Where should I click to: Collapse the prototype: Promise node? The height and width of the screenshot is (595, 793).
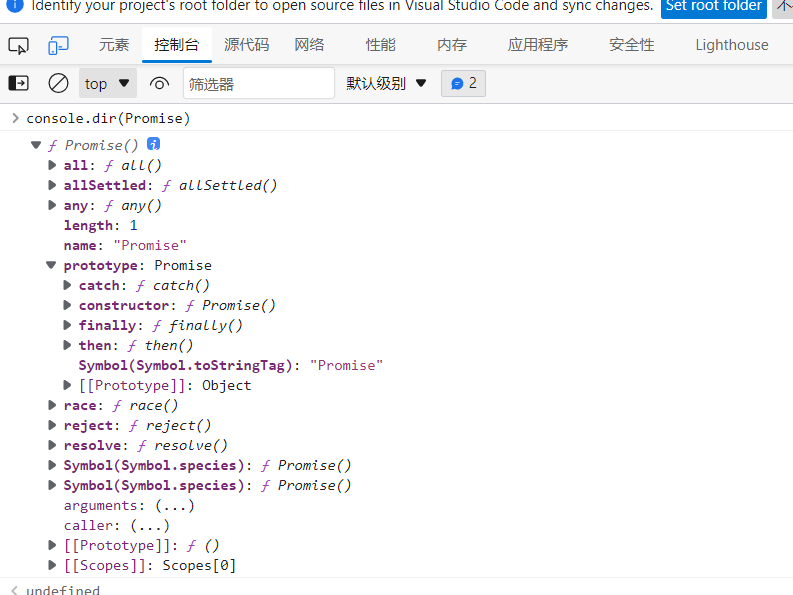tap(51, 265)
